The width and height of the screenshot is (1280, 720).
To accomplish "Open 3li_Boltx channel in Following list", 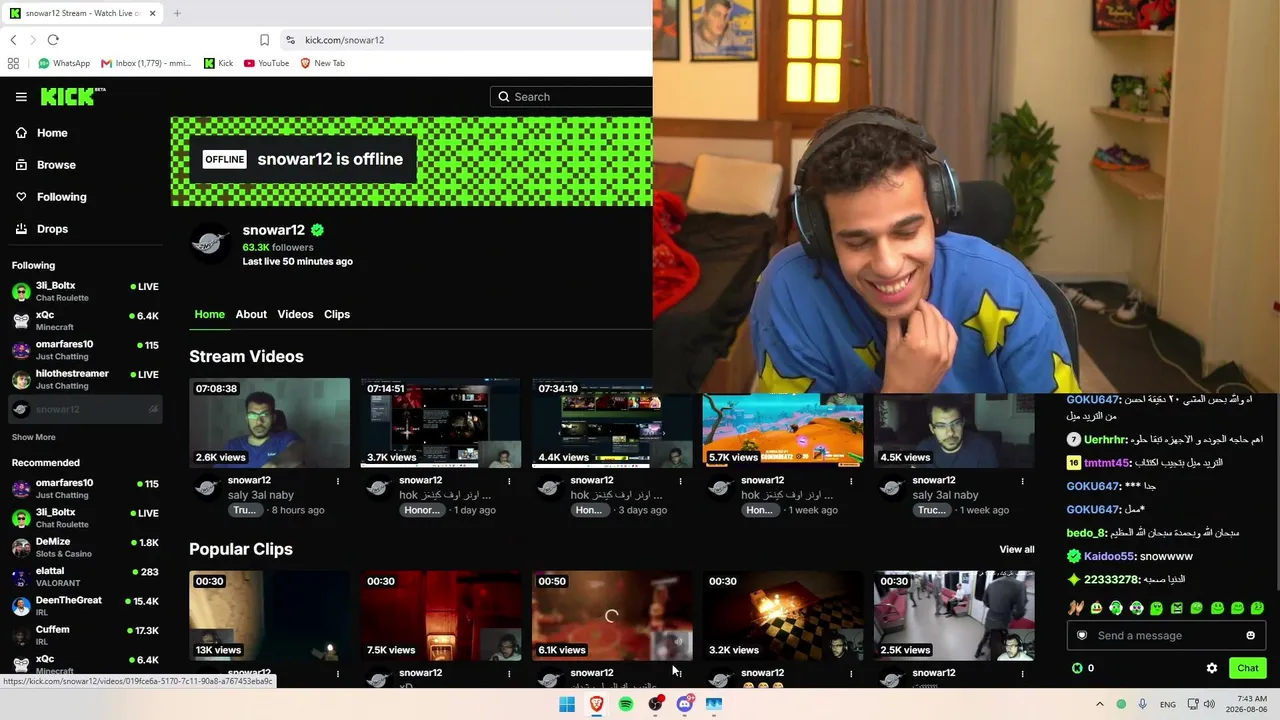I will click(x=85, y=291).
